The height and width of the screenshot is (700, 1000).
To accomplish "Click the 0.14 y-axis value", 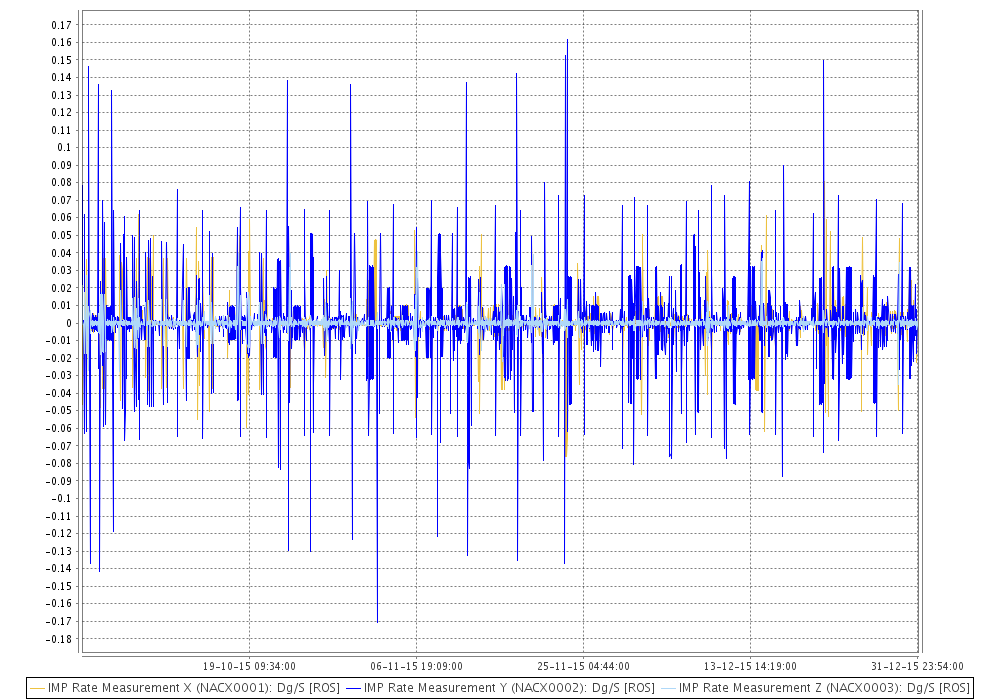I will [x=62, y=77].
